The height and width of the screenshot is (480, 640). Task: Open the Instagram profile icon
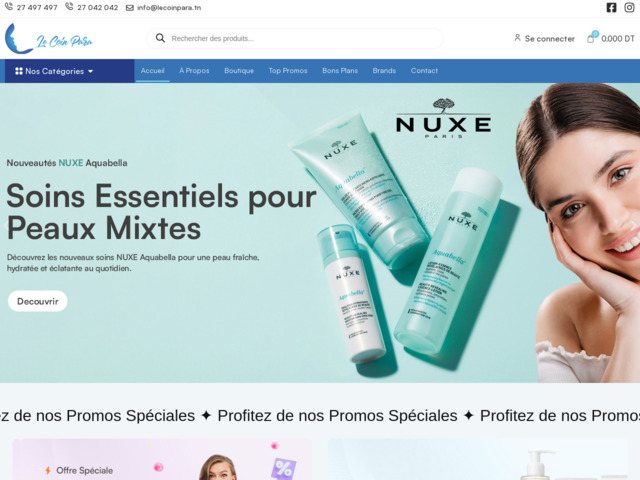[629, 7]
